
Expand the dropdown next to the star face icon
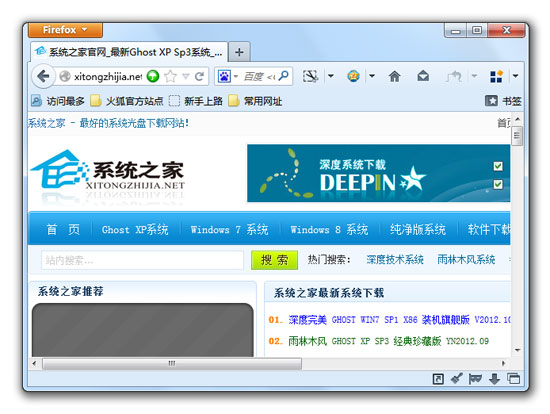pyautogui.click(x=372, y=76)
